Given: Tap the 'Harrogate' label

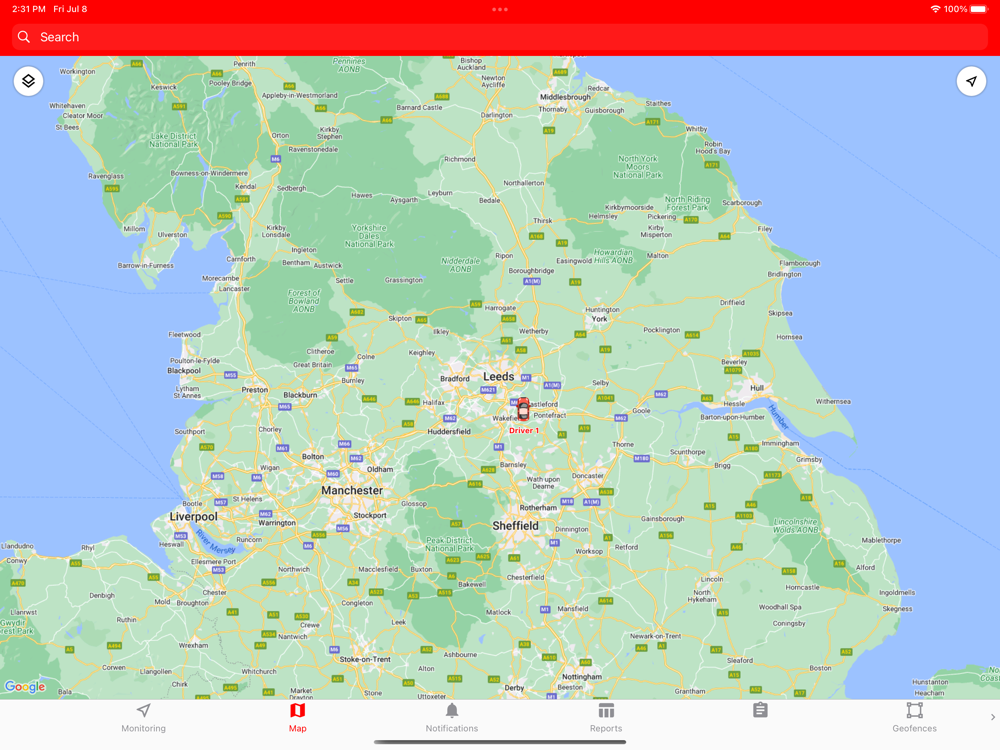Looking at the screenshot, I should pos(500,308).
